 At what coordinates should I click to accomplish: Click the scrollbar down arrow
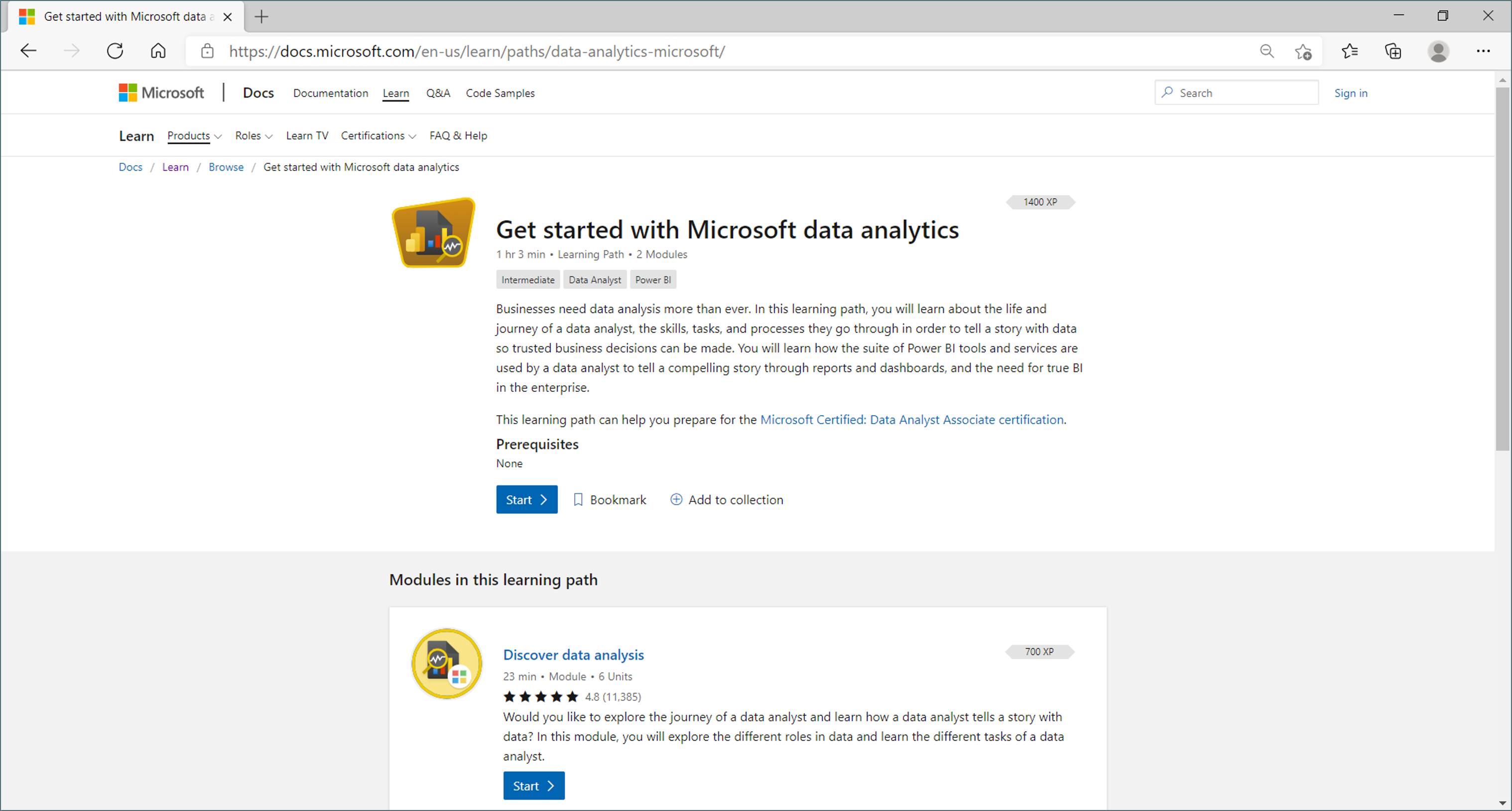pyautogui.click(x=1502, y=803)
